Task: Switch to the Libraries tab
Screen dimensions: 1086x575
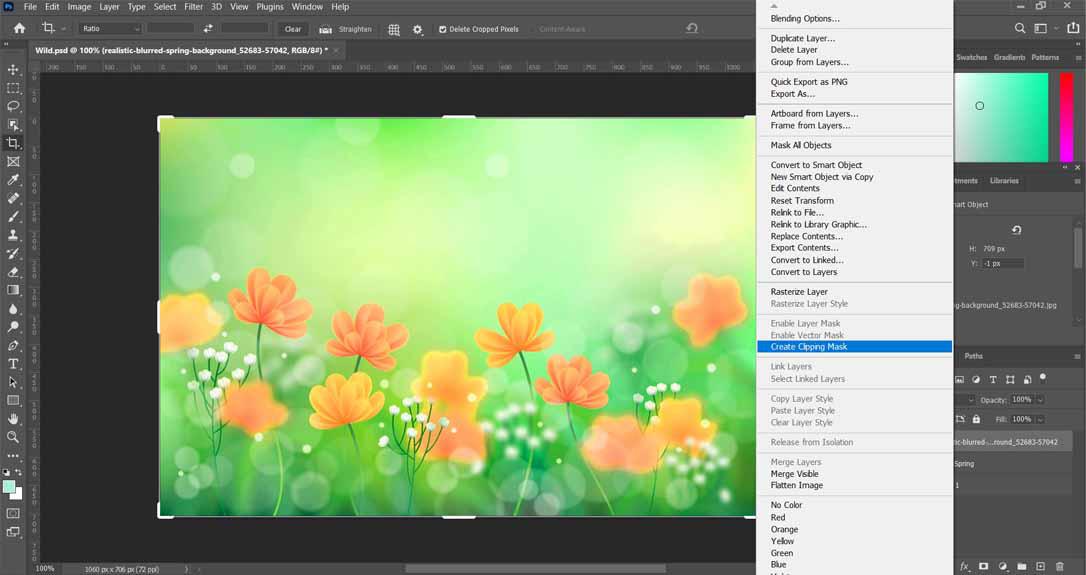Action: pyautogui.click(x=1004, y=181)
